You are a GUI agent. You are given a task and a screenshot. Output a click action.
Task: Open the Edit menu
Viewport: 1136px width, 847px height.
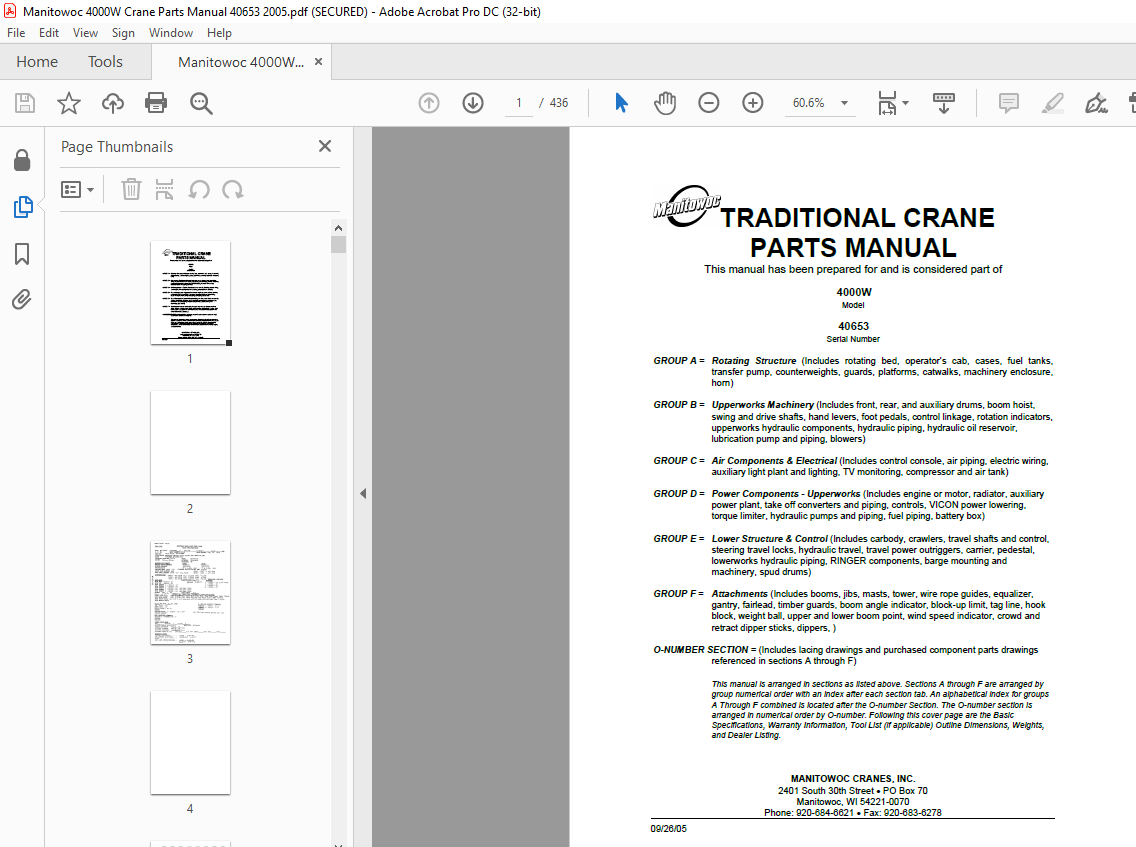click(x=49, y=33)
